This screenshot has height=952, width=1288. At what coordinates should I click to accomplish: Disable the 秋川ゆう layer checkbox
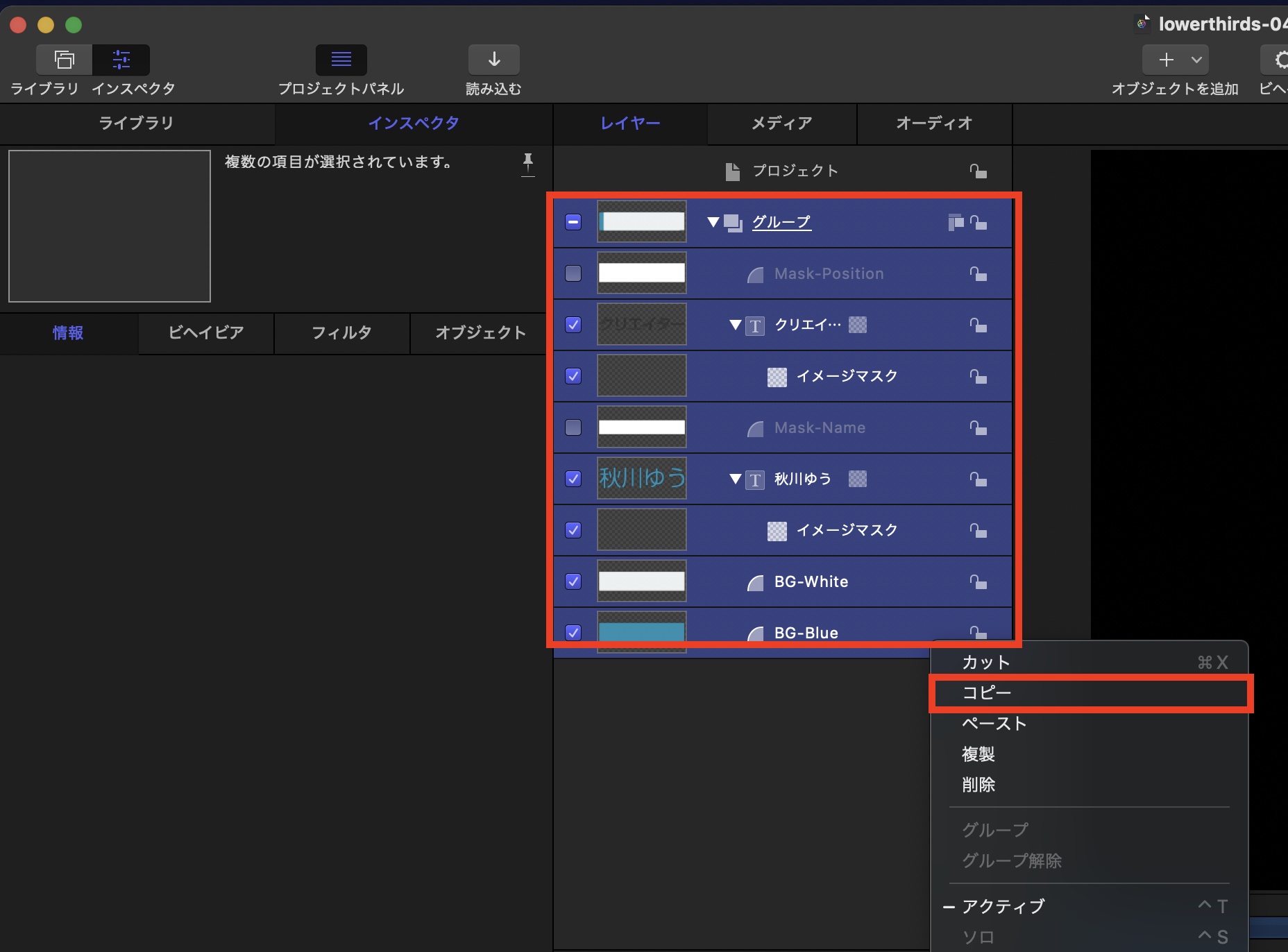click(573, 479)
